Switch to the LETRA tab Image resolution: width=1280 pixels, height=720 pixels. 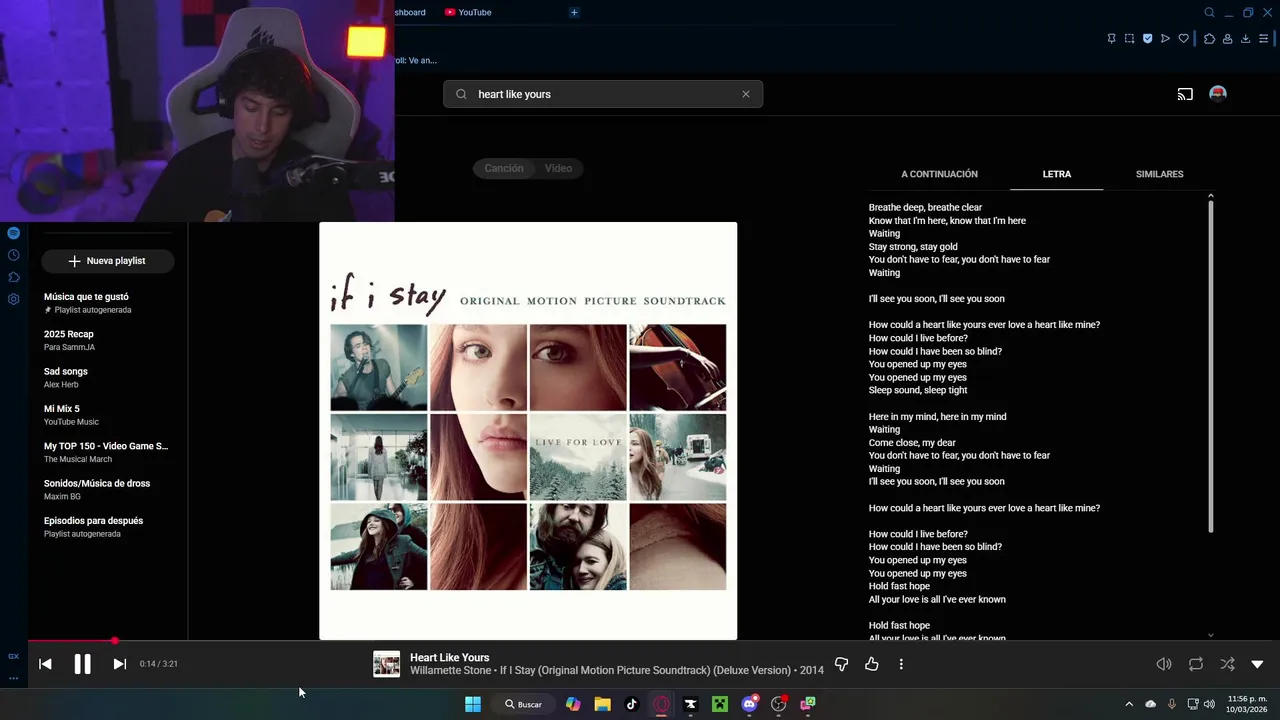tap(1057, 174)
